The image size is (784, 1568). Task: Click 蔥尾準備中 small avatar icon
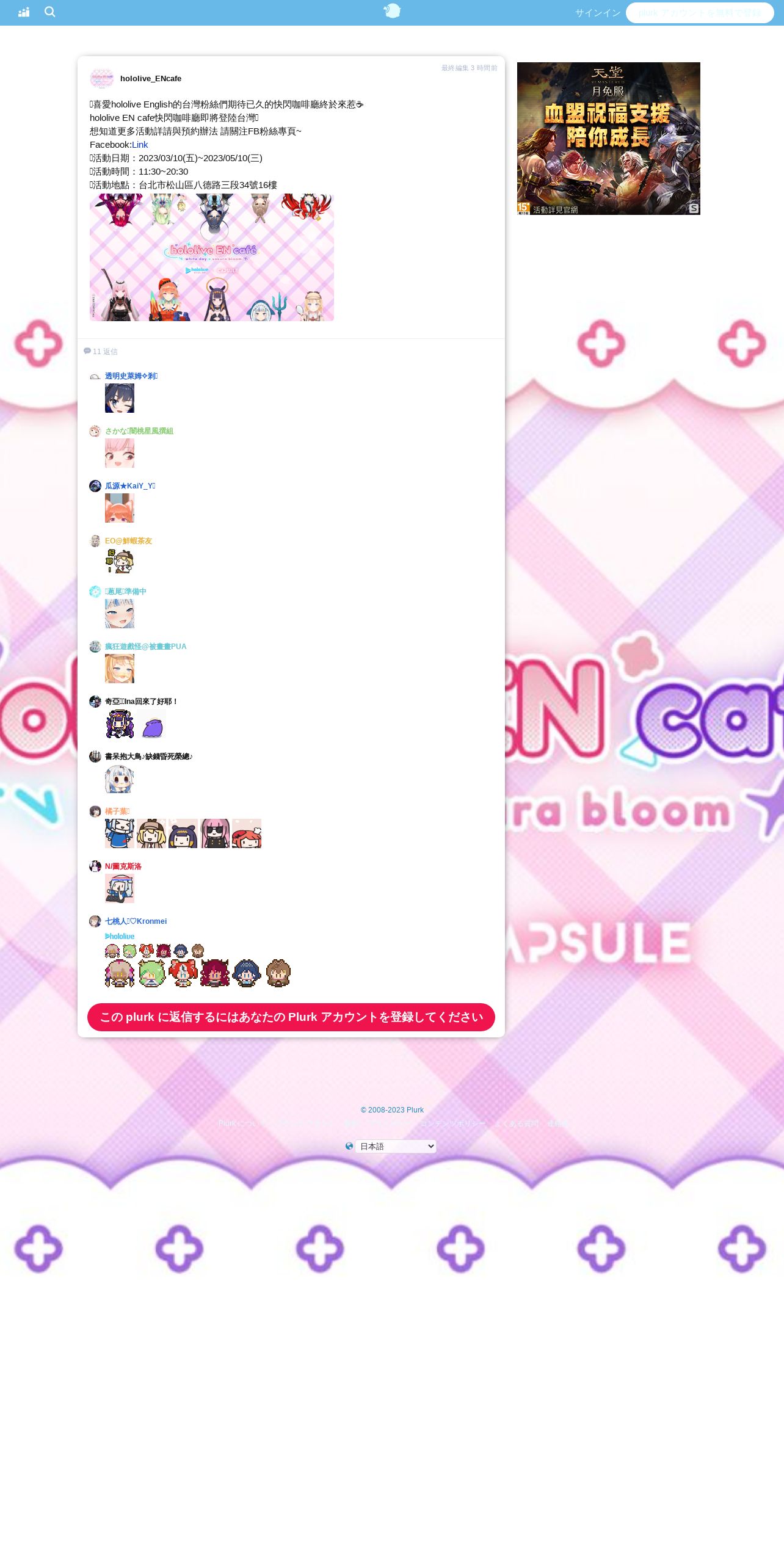click(x=95, y=592)
